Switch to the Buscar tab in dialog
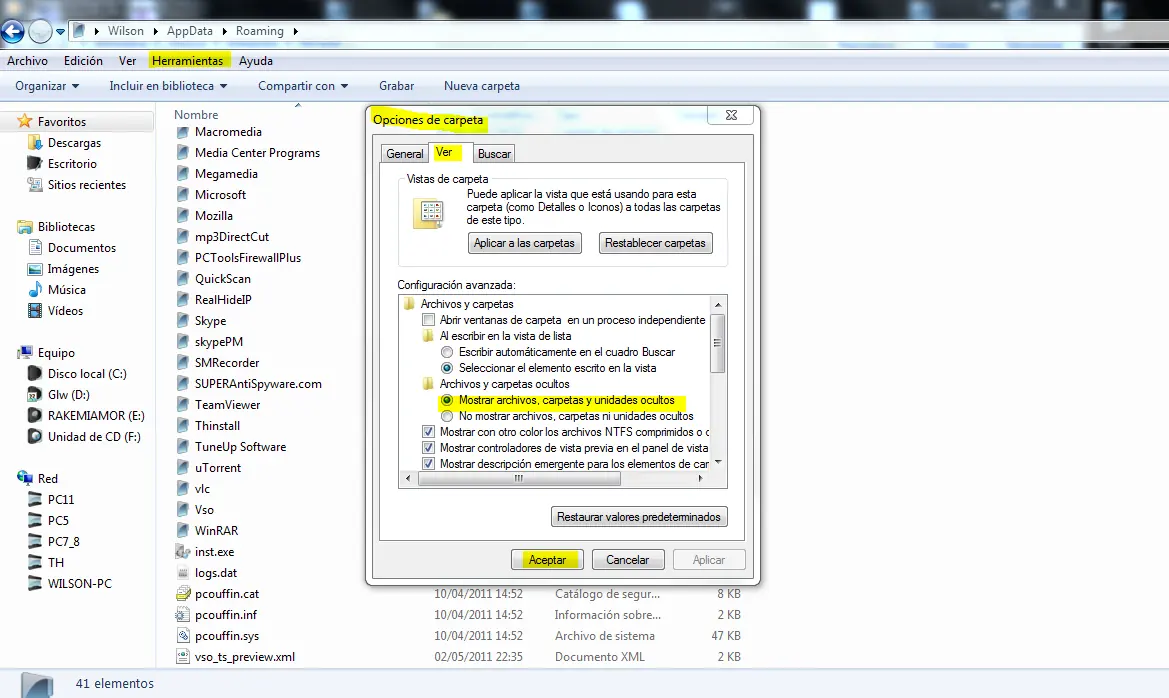Screen dimensions: 1169x698 494,154
